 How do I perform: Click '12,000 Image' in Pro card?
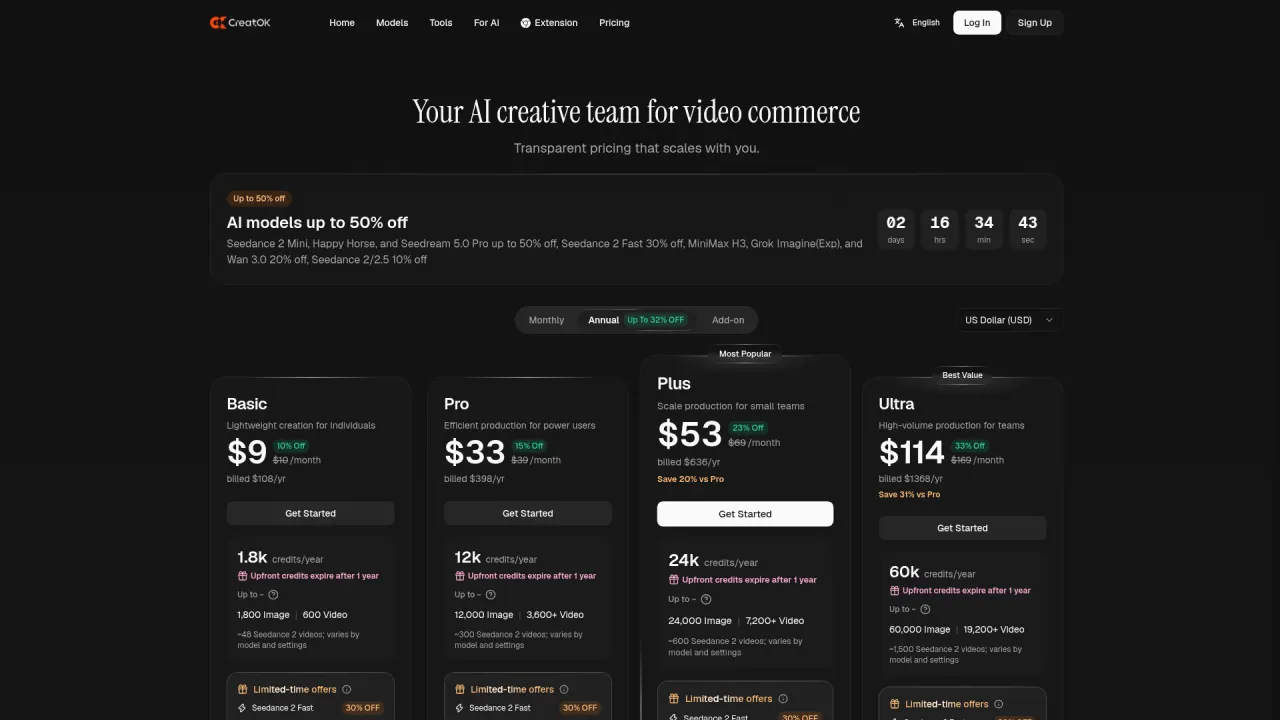[x=484, y=615]
